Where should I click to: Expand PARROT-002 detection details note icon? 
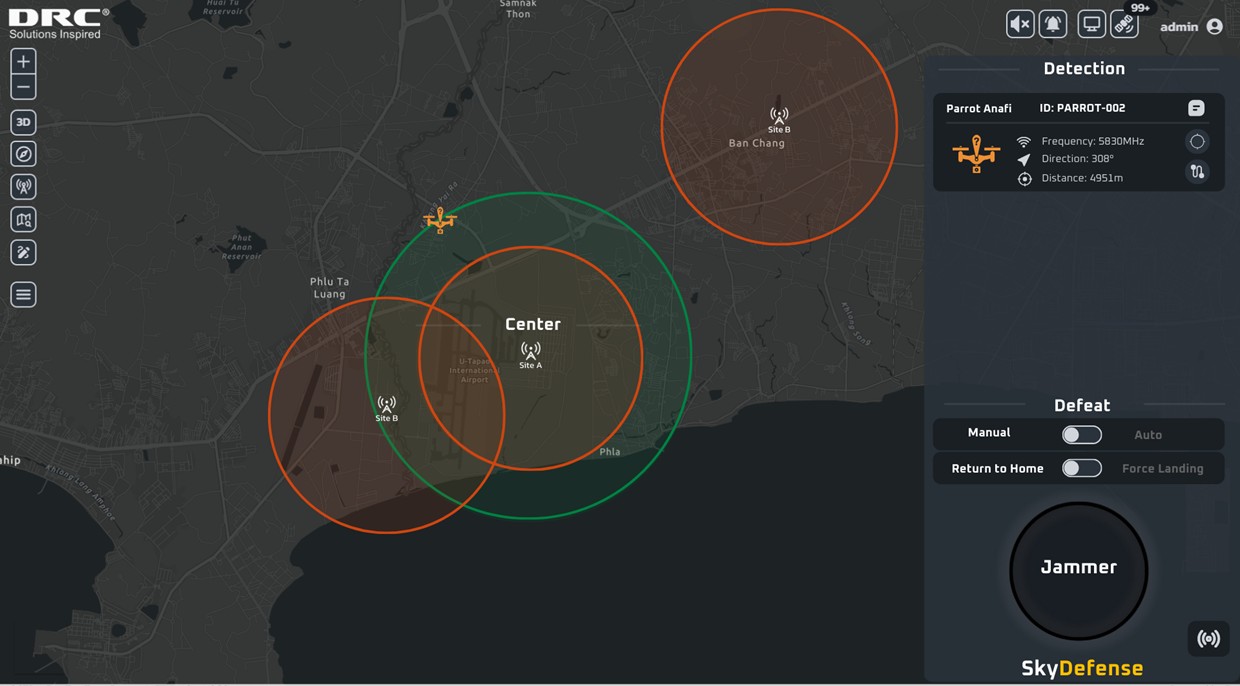tap(1196, 108)
